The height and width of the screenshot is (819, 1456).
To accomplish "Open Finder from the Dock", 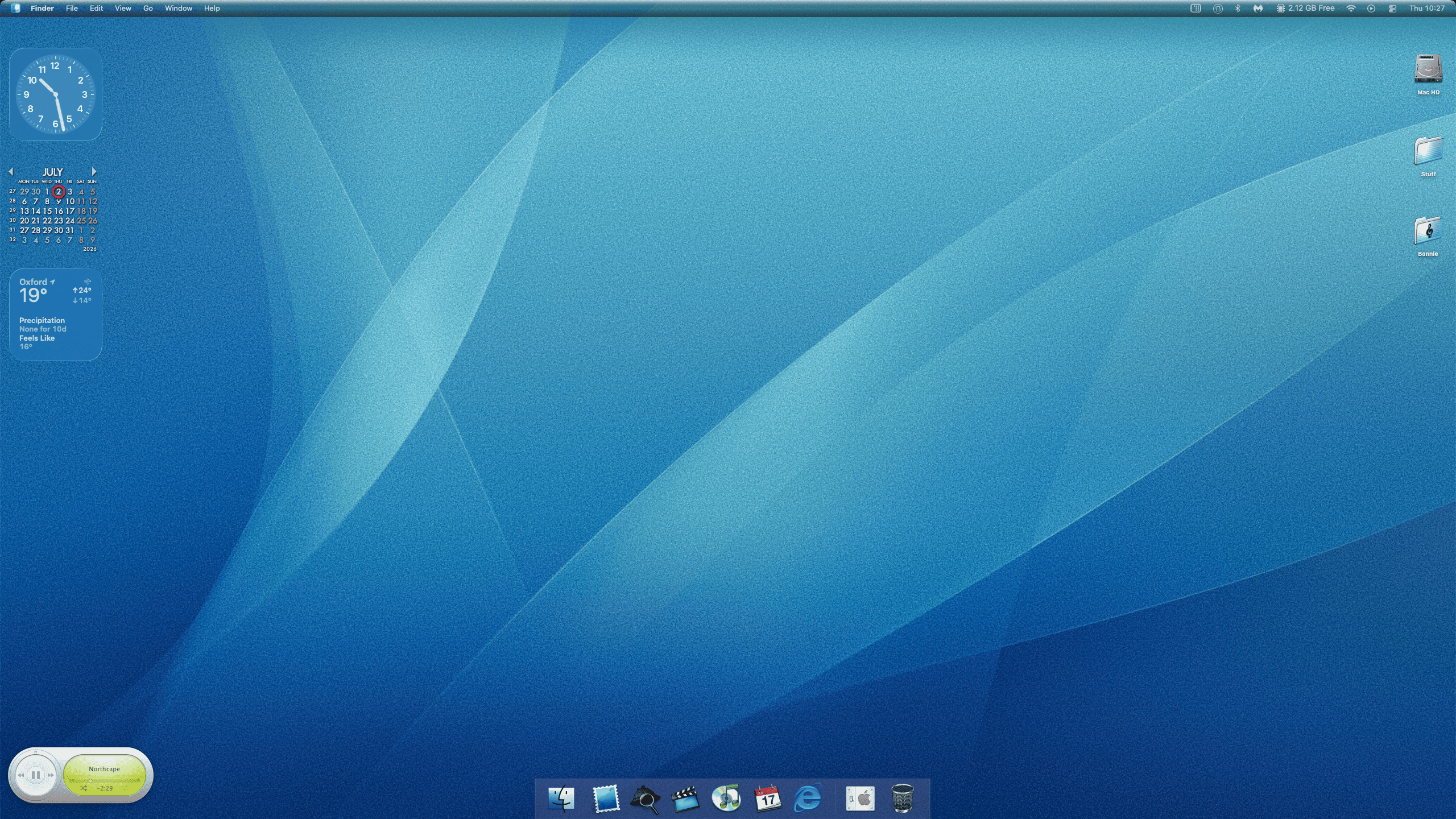I will 561,799.
